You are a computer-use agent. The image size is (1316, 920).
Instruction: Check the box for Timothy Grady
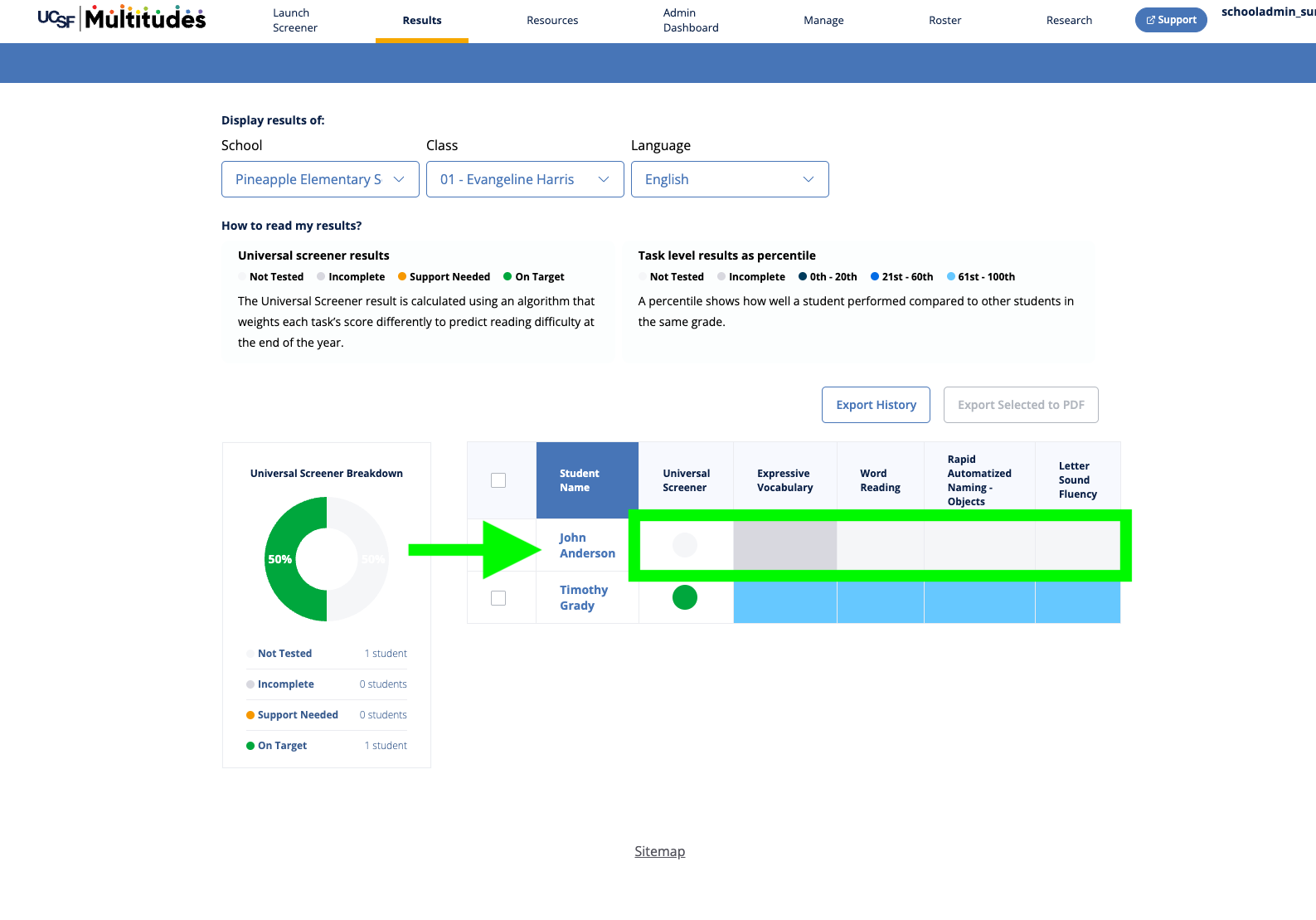(x=498, y=598)
